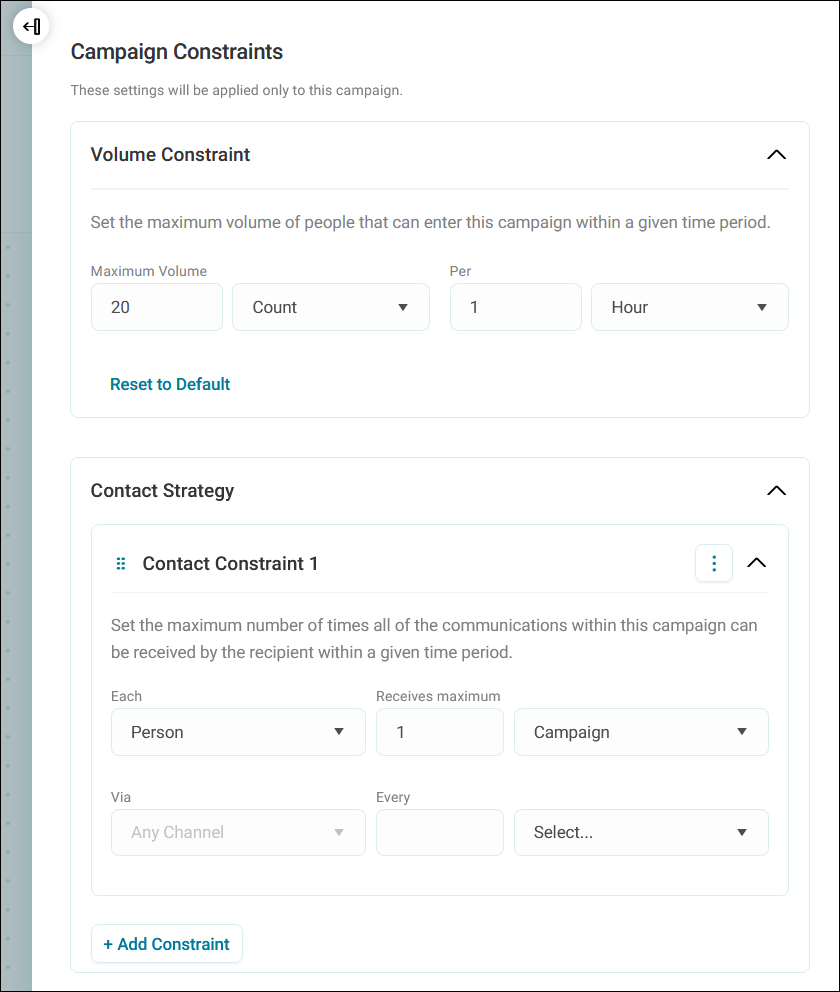Open the Person dropdown under Each
Image resolution: width=840 pixels, height=992 pixels.
tap(238, 732)
